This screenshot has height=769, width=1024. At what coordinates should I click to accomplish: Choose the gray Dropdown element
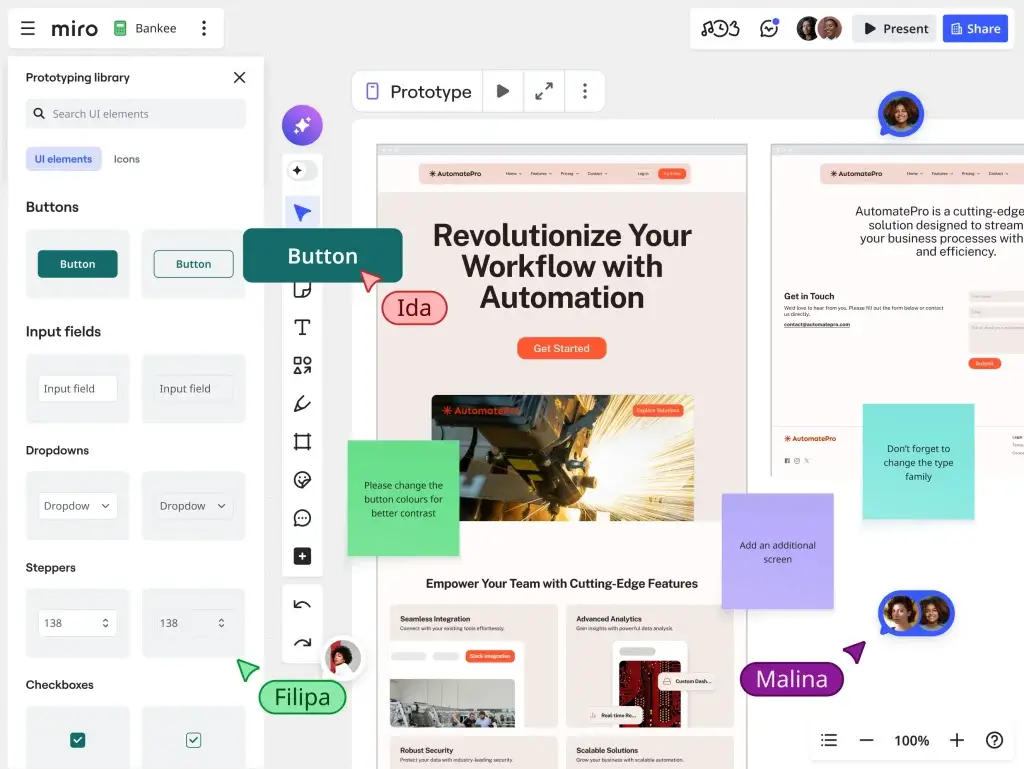pyautogui.click(x=193, y=506)
